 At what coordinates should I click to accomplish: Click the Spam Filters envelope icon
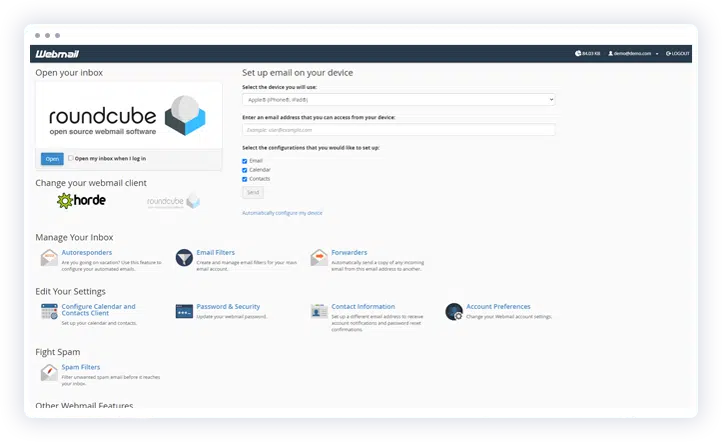point(49,373)
